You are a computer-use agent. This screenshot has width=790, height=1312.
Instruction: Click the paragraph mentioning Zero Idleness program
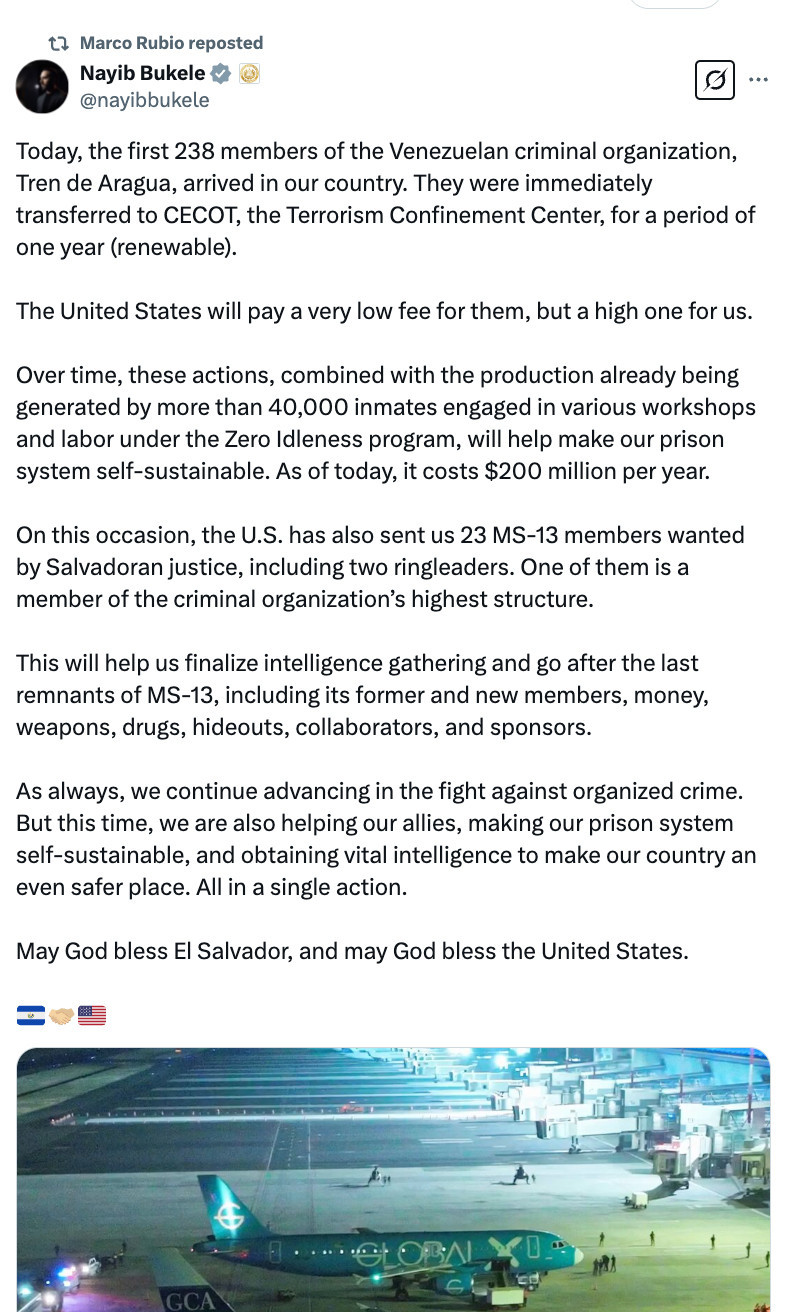tap(385, 423)
